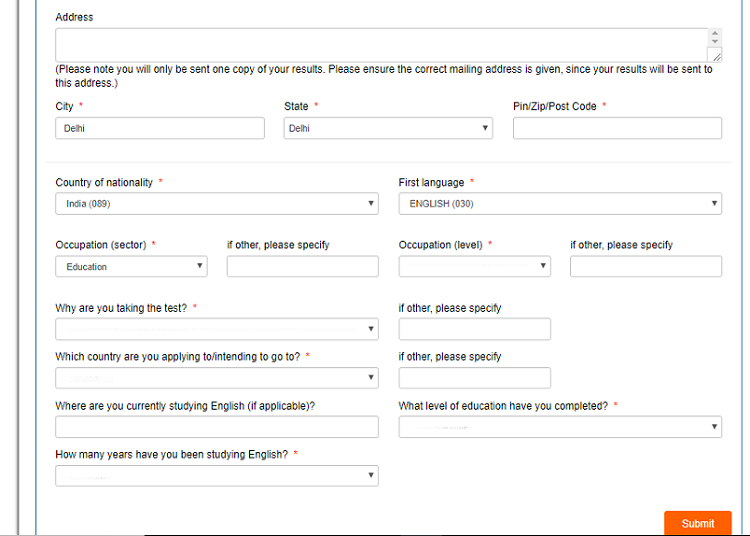
Task: Click the Address text area
Action: [x=380, y=45]
